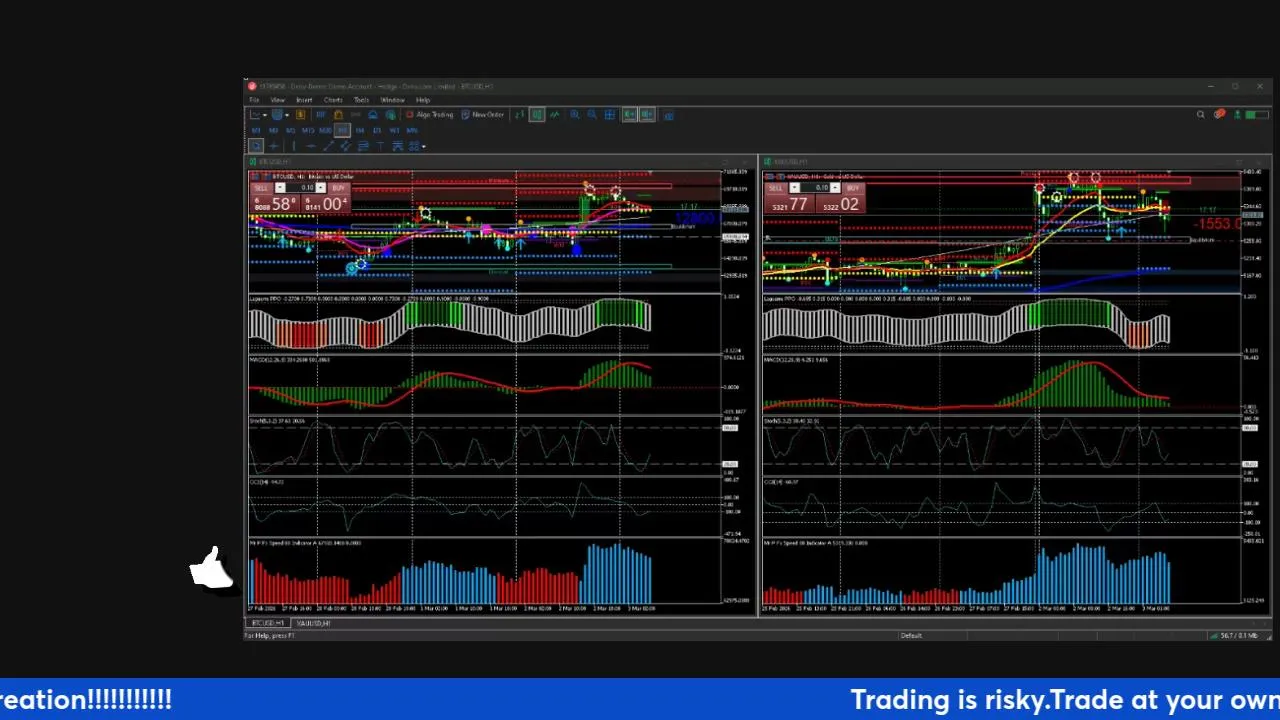Zoom out on the chart

pyautogui.click(x=592, y=115)
